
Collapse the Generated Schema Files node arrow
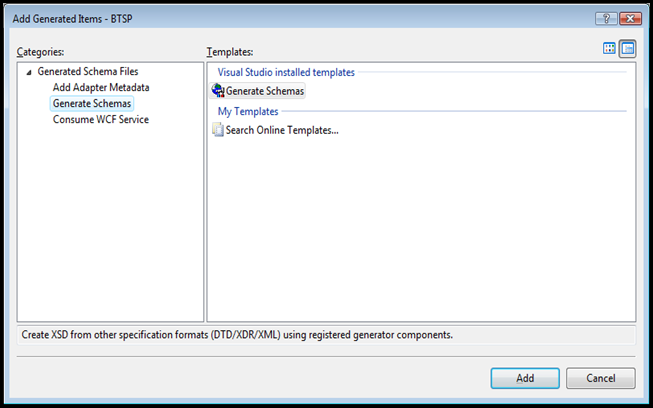click(28, 72)
